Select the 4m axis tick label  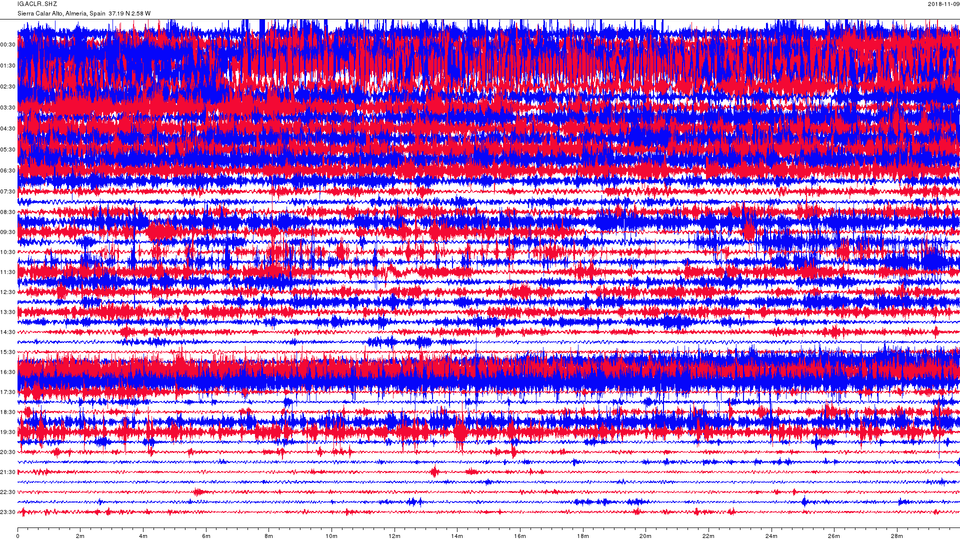[143, 536]
